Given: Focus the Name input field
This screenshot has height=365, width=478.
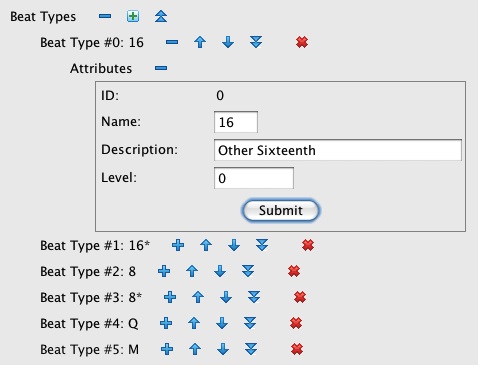Looking at the screenshot, I should coord(236,122).
